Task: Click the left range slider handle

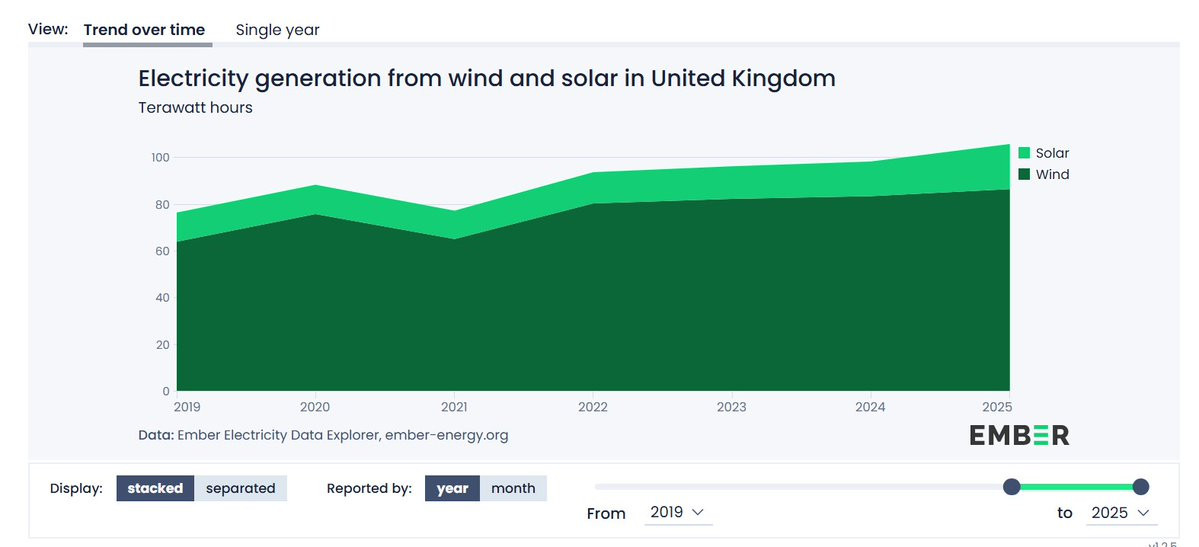Action: [x=1011, y=486]
